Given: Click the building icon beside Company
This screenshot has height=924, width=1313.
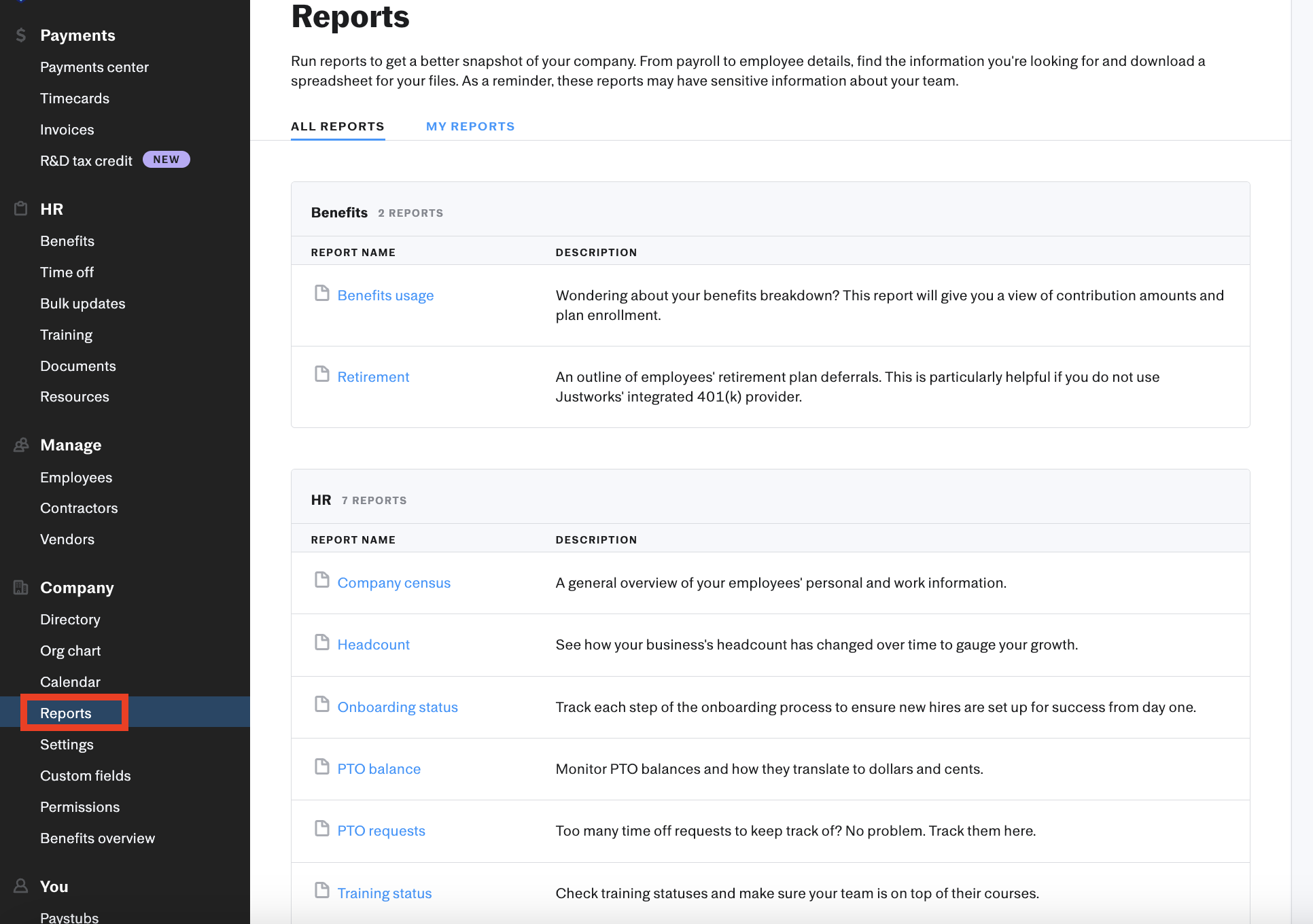Looking at the screenshot, I should [21, 588].
